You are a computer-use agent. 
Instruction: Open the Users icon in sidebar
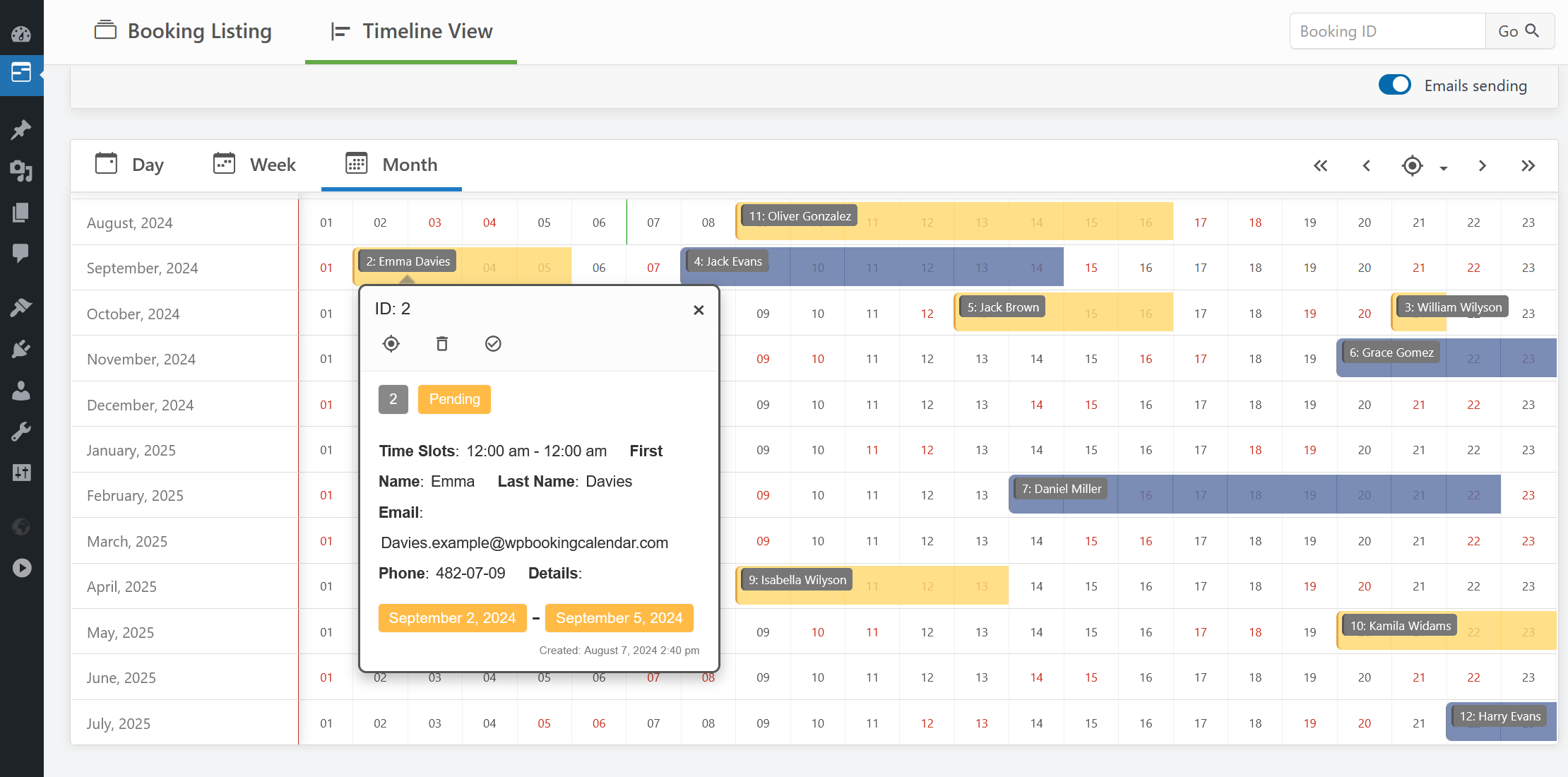point(21,391)
